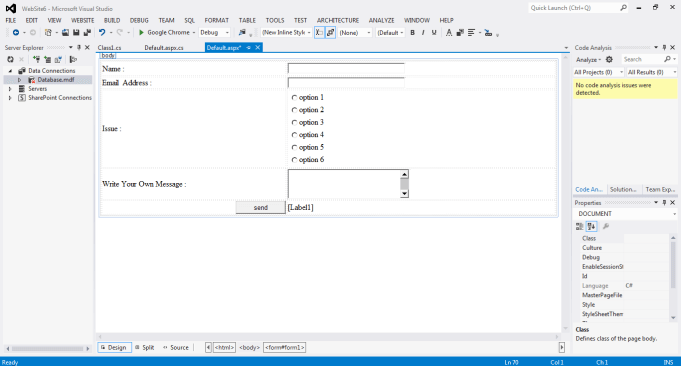Switch to the Solution Explorer tab
The image size is (681, 366).
[x=623, y=189]
